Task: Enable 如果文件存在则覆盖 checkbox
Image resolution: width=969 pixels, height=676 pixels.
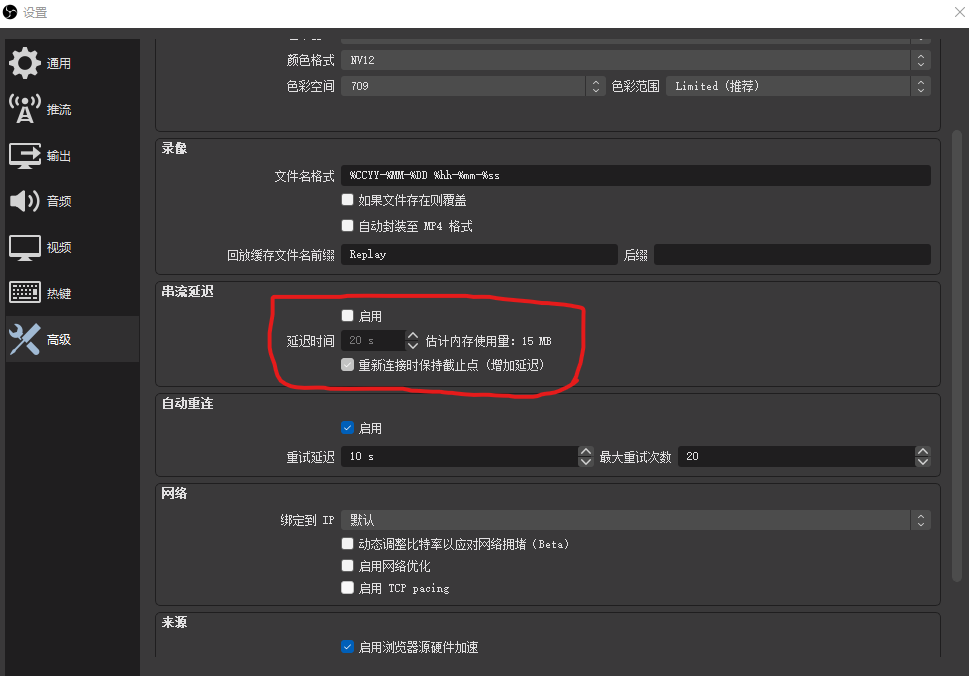Action: 347,200
